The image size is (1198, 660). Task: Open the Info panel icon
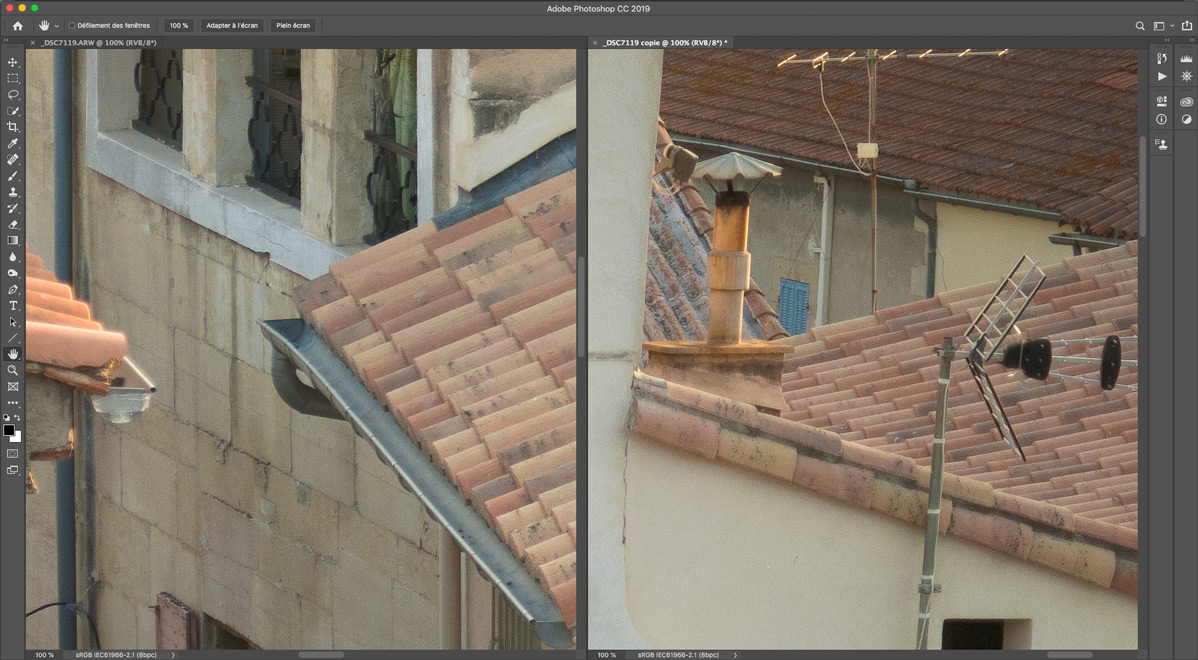1161,119
